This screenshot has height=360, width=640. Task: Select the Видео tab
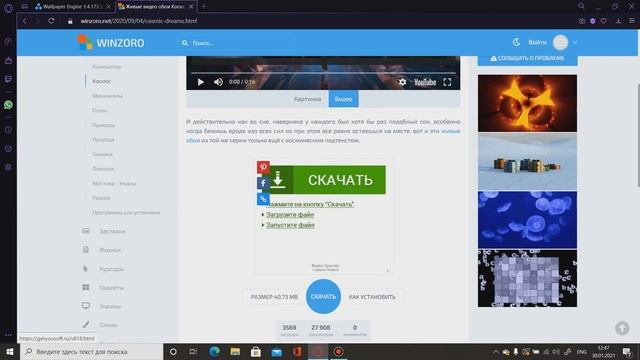point(343,99)
